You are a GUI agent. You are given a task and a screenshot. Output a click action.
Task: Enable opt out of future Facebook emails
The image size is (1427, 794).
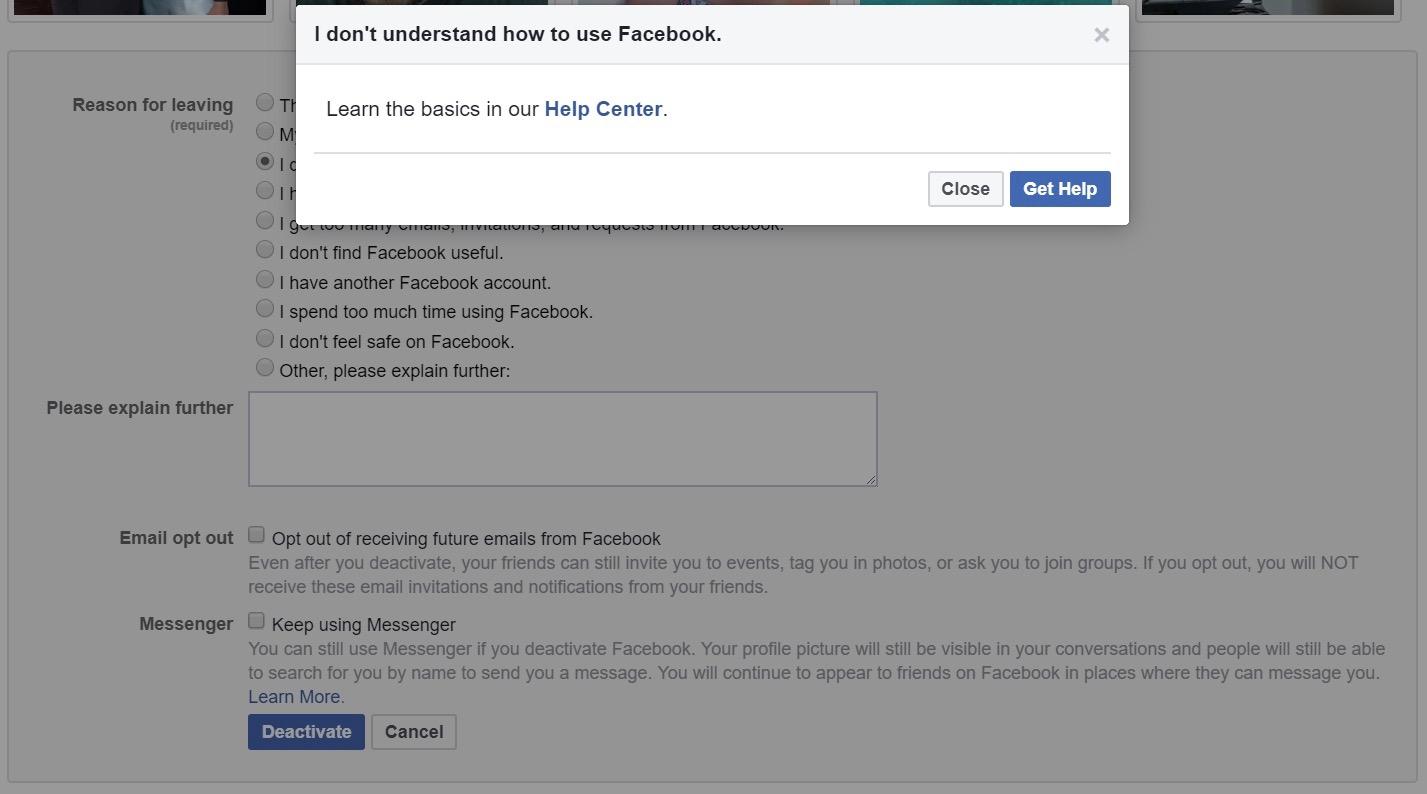tap(257, 535)
